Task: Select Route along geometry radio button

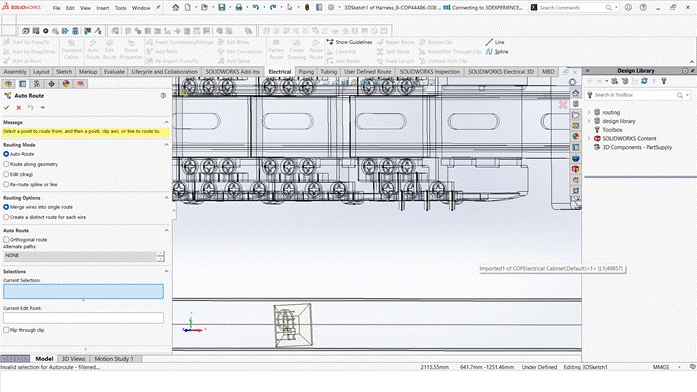Action: point(6,164)
